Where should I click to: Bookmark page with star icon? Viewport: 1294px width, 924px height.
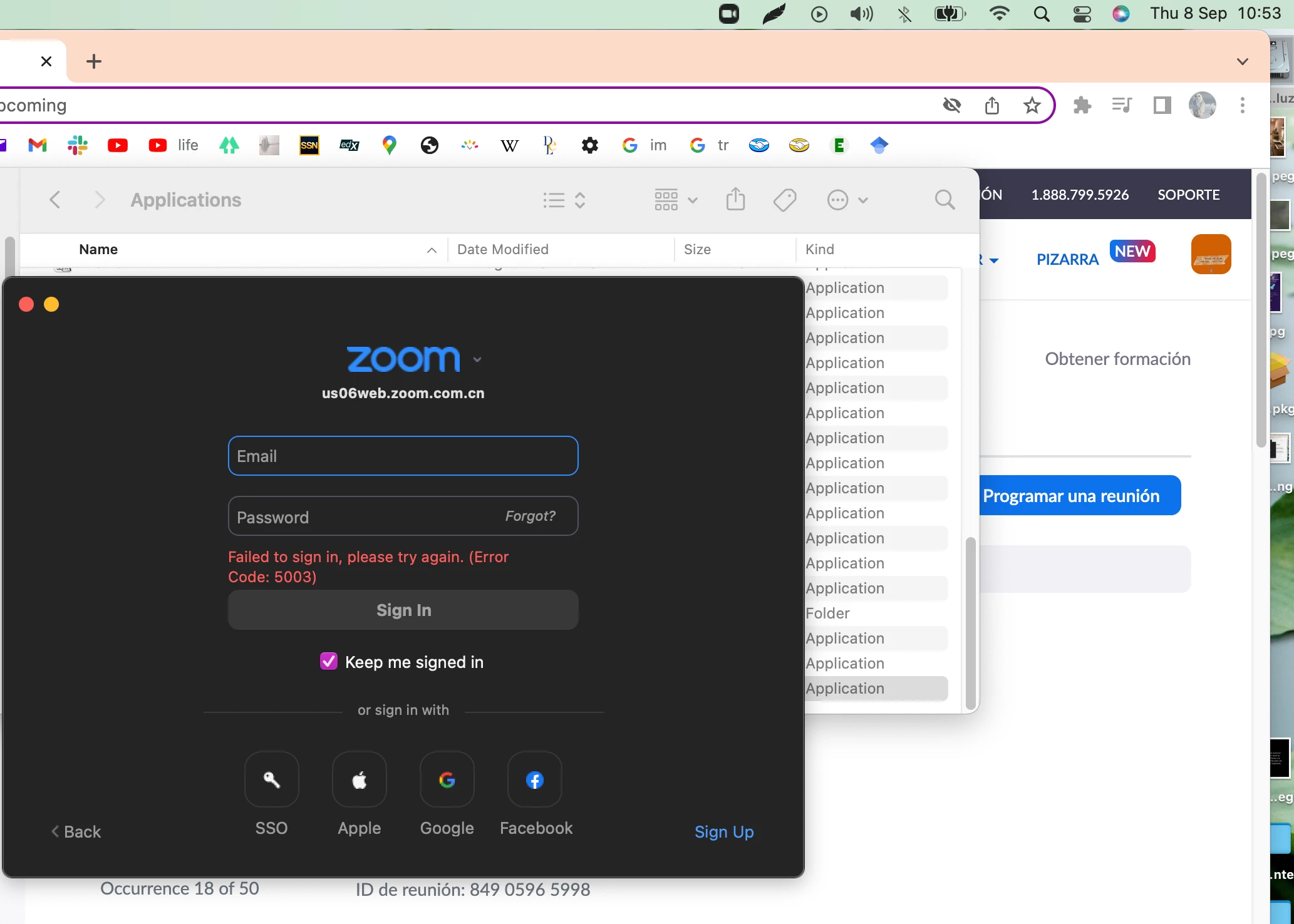(1032, 105)
